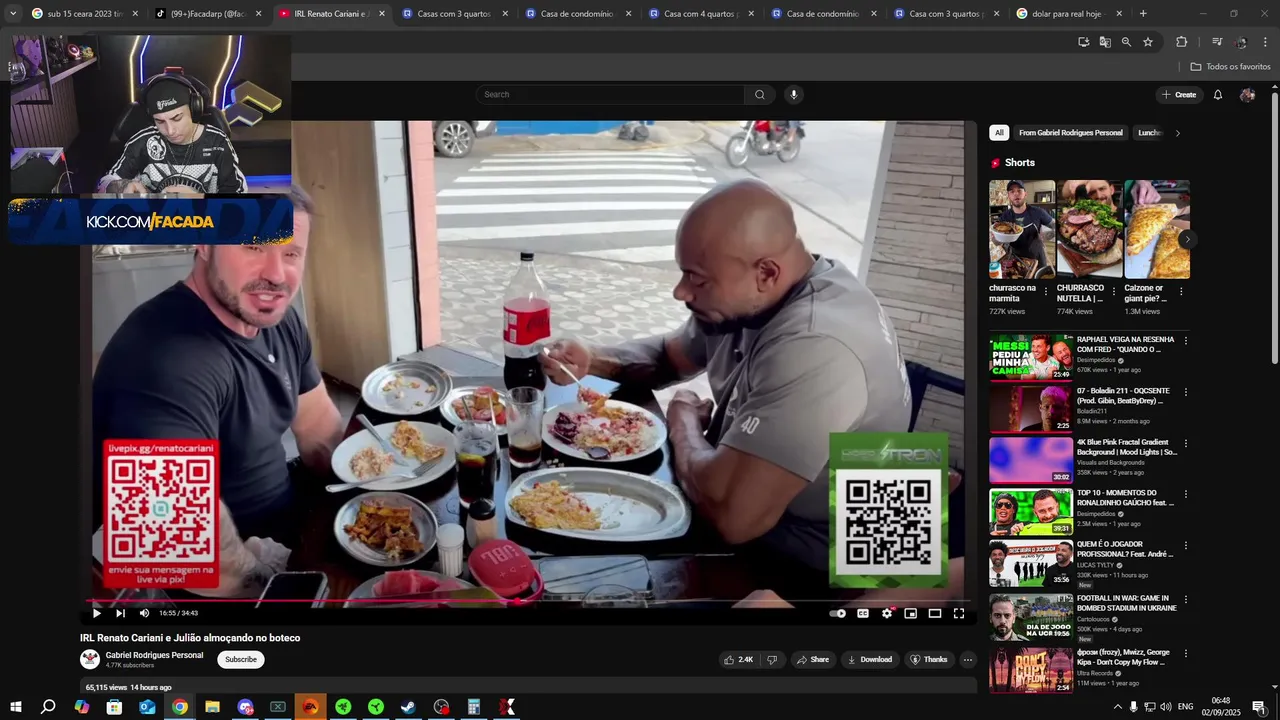
Task: Open 'Don't Copy My Flow' video thumbnail
Action: [1031, 670]
